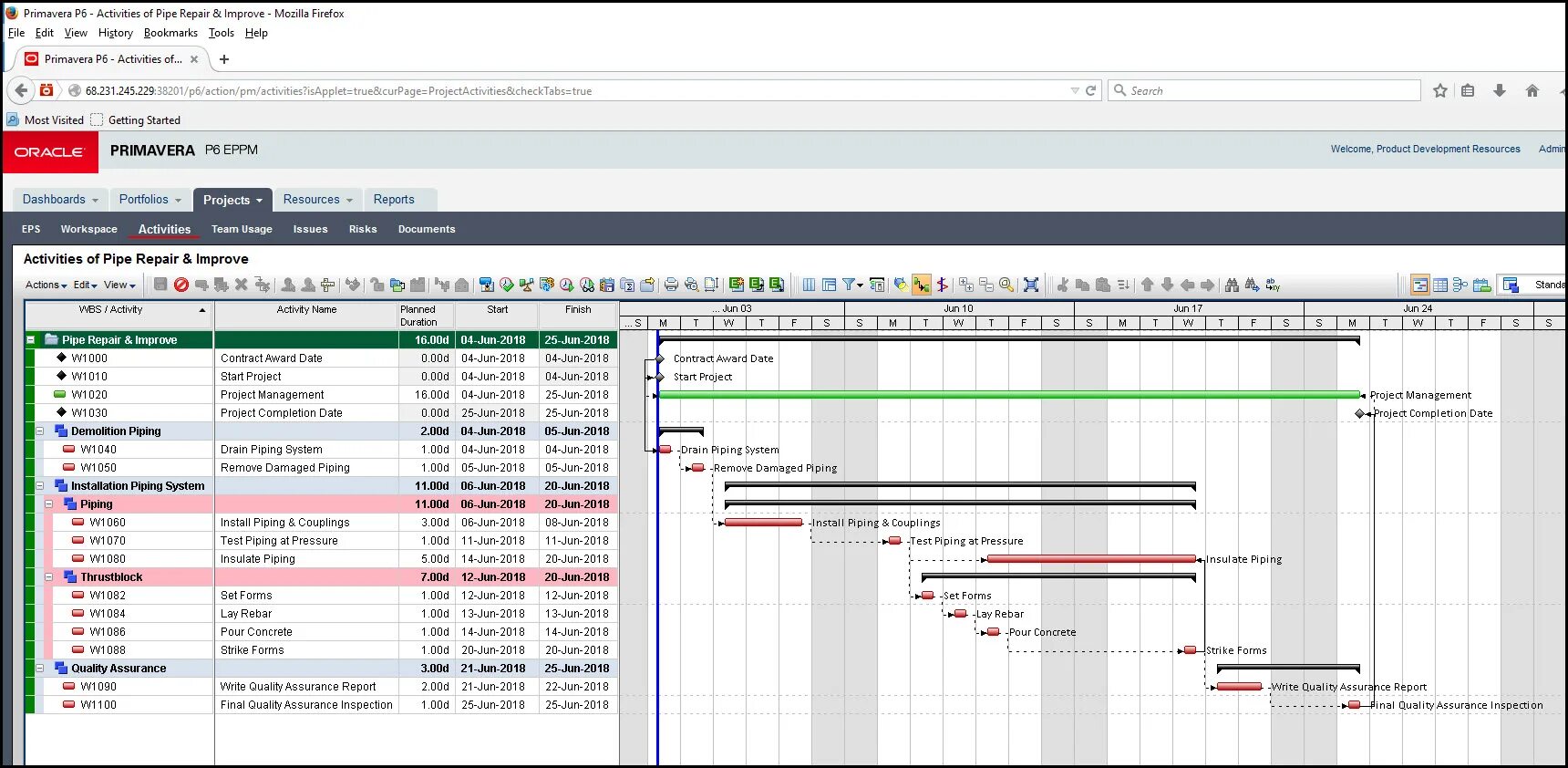Click the Delete X icon in toolbar
Image resolution: width=1568 pixels, height=768 pixels.
pos(241,285)
